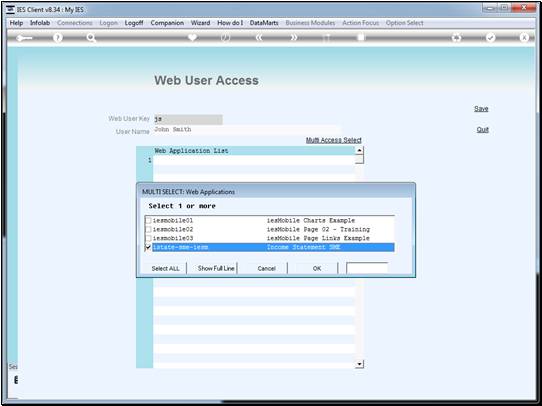Click the Show Full Line button

click(216, 268)
